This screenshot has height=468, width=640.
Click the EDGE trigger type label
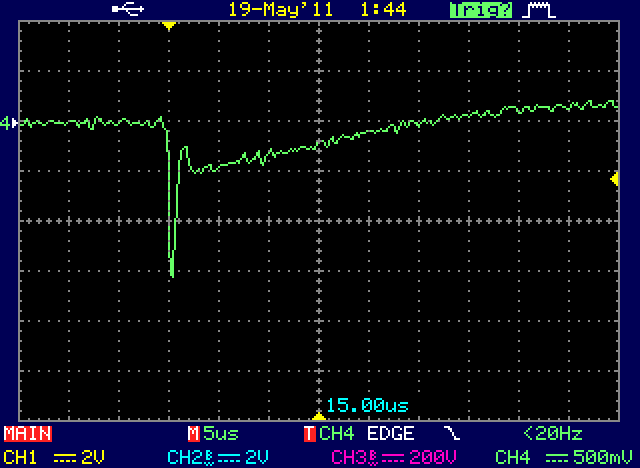coord(391,434)
